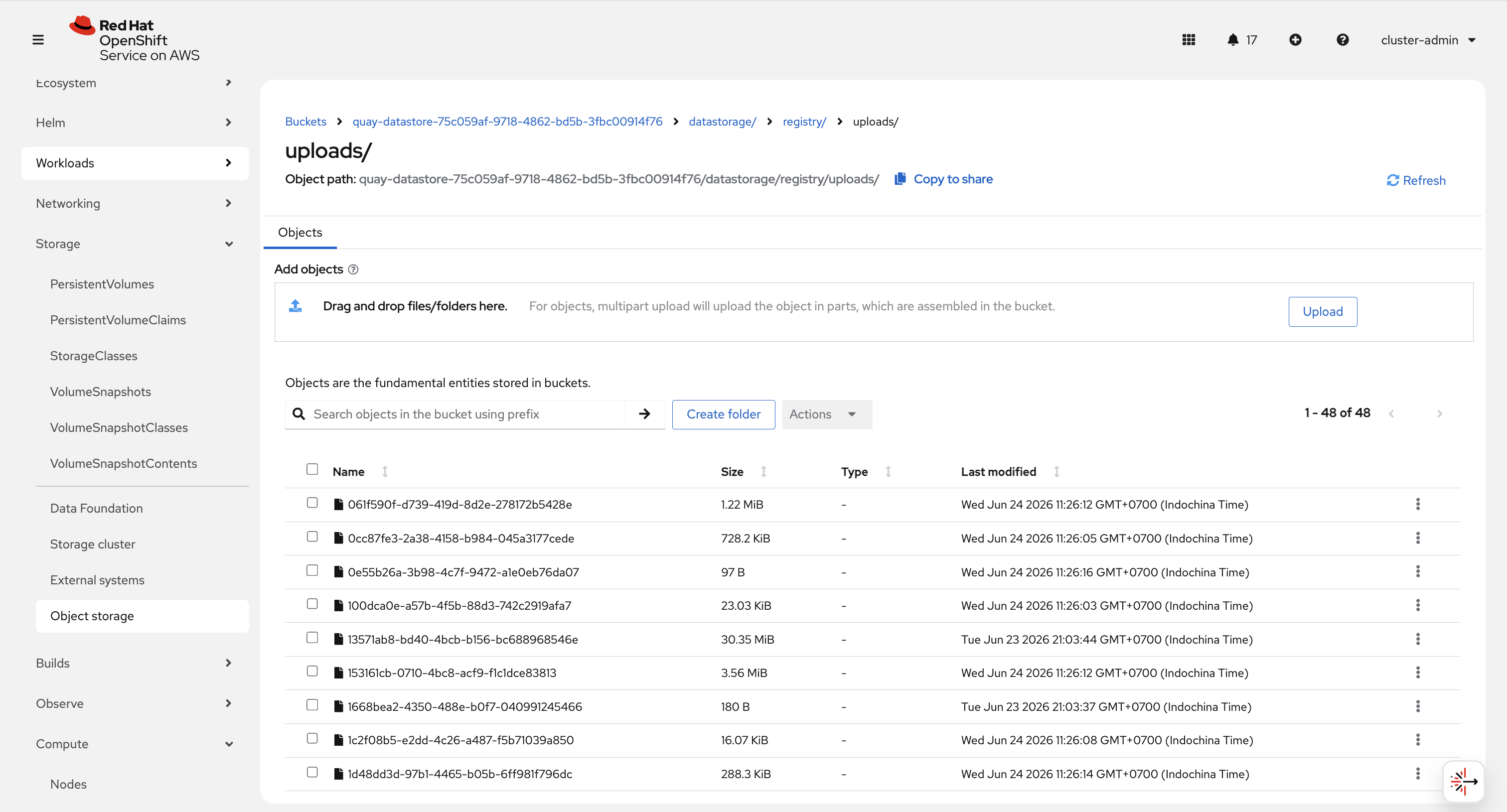Sort objects by Name column
This screenshot has width=1507, height=812.
tap(384, 472)
